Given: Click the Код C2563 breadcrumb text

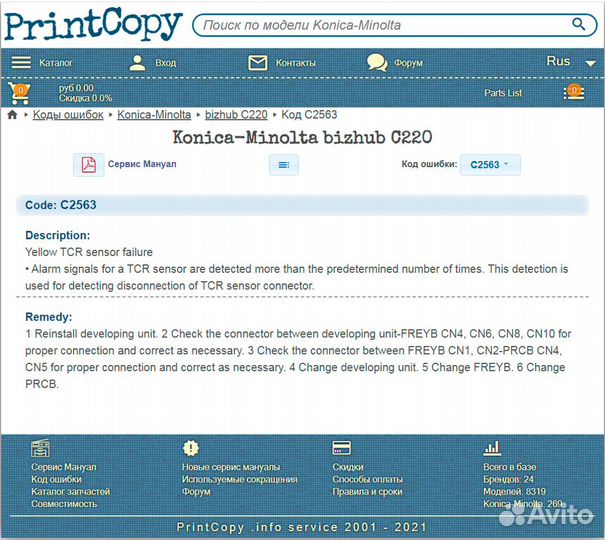Looking at the screenshot, I should (x=309, y=115).
